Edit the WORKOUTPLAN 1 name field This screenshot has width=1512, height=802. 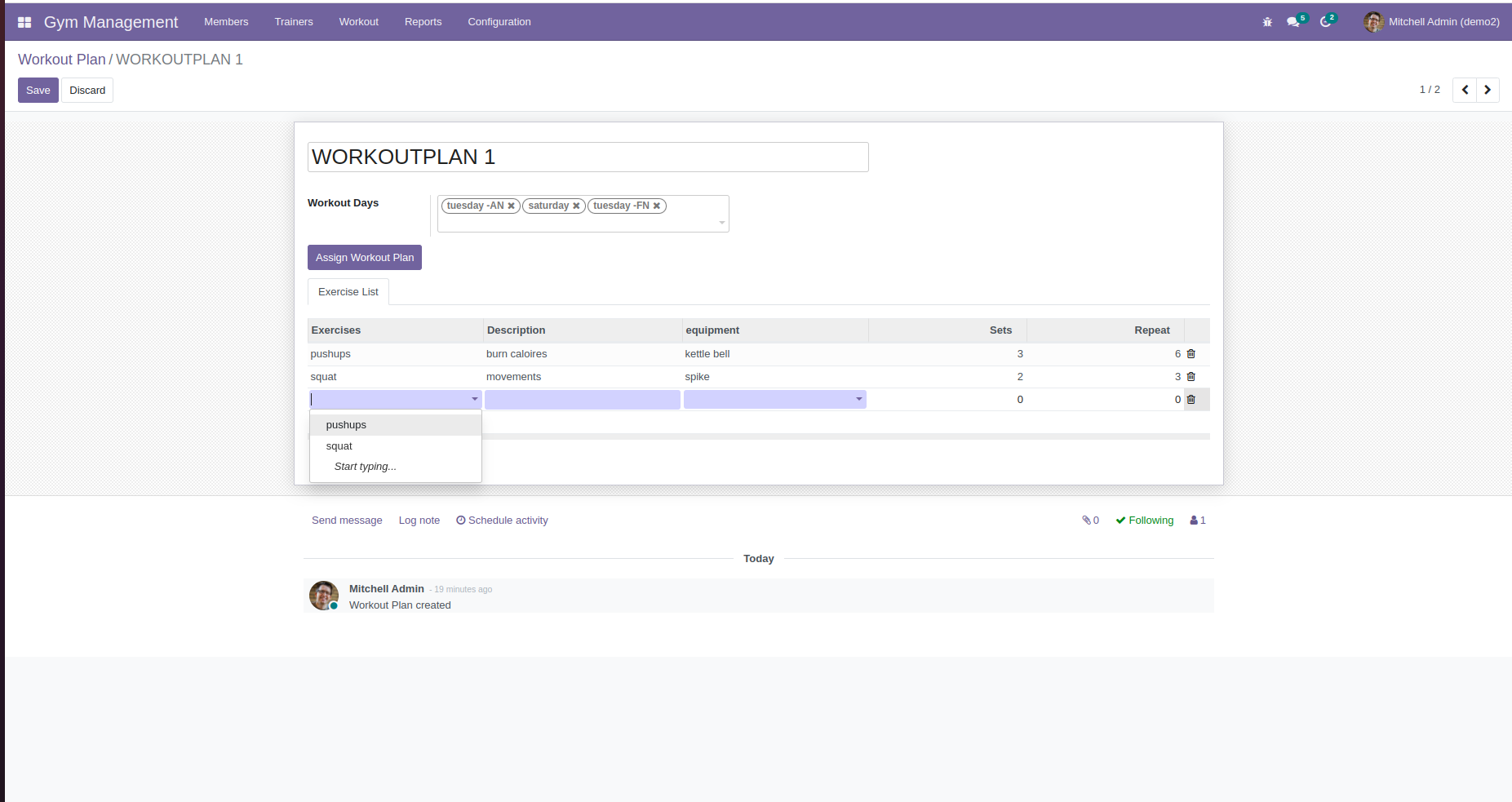click(588, 157)
